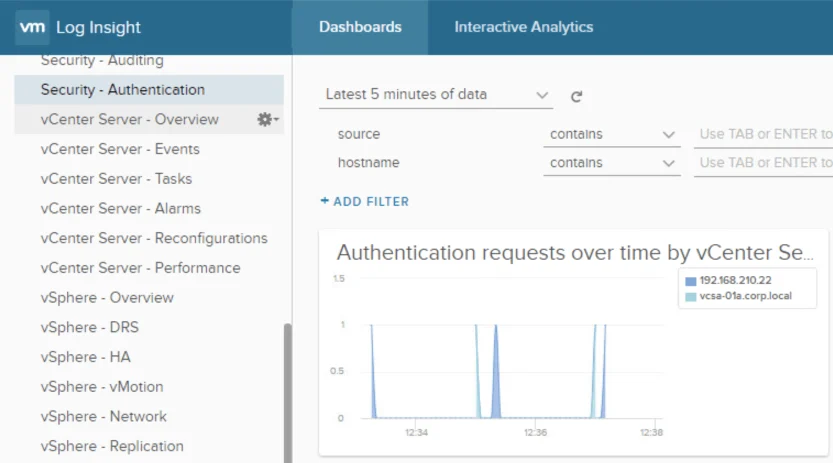Toggle vcsa-01a.corp.local legend swatch
This screenshot has height=463, width=833.
[691, 297]
